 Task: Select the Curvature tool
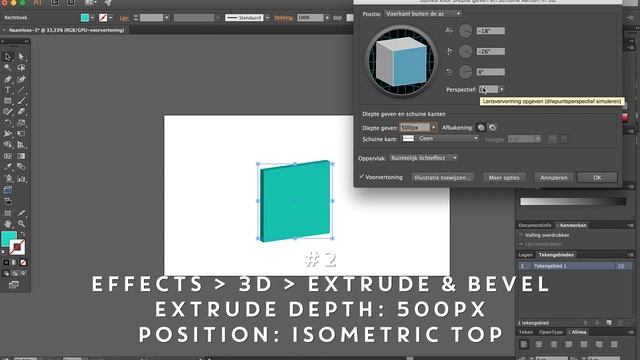pyautogui.click(x=21, y=79)
